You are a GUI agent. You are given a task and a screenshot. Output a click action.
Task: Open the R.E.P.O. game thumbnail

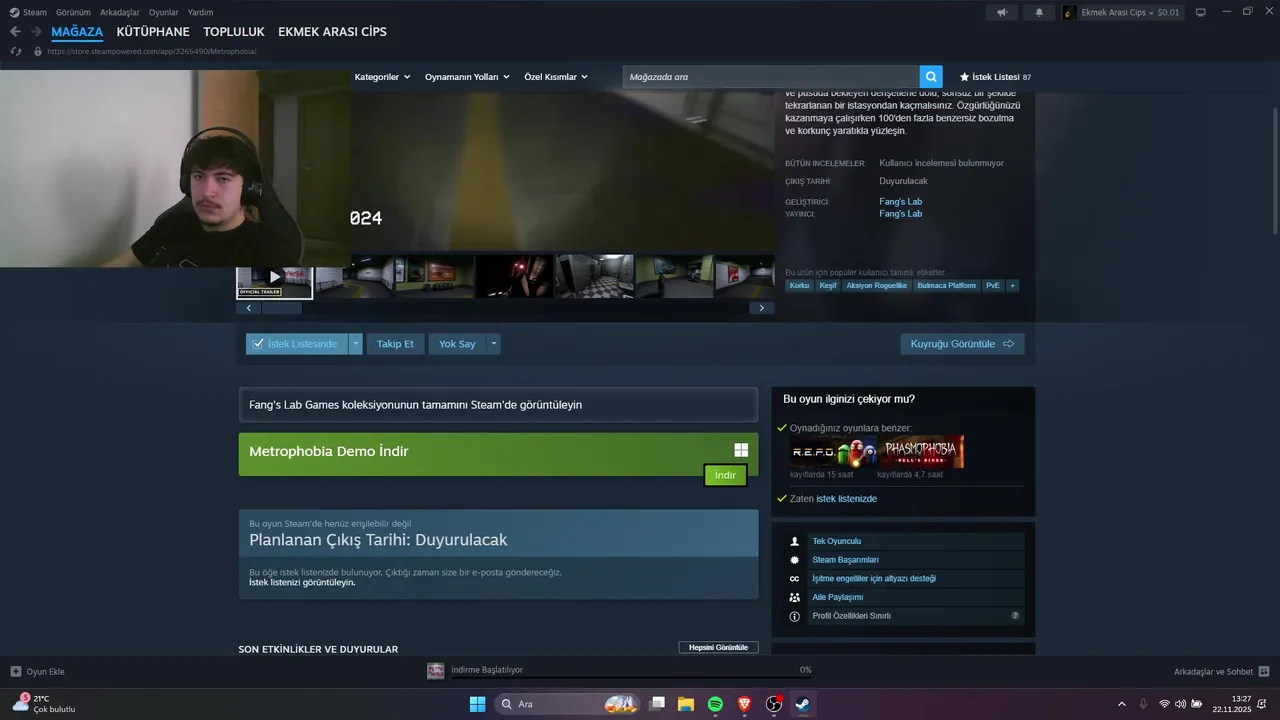(832, 452)
